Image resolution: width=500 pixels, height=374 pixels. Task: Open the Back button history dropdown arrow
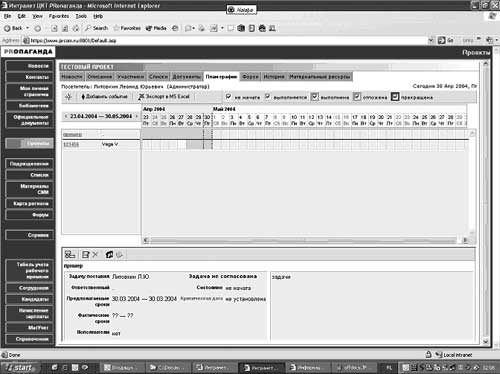[28, 28]
